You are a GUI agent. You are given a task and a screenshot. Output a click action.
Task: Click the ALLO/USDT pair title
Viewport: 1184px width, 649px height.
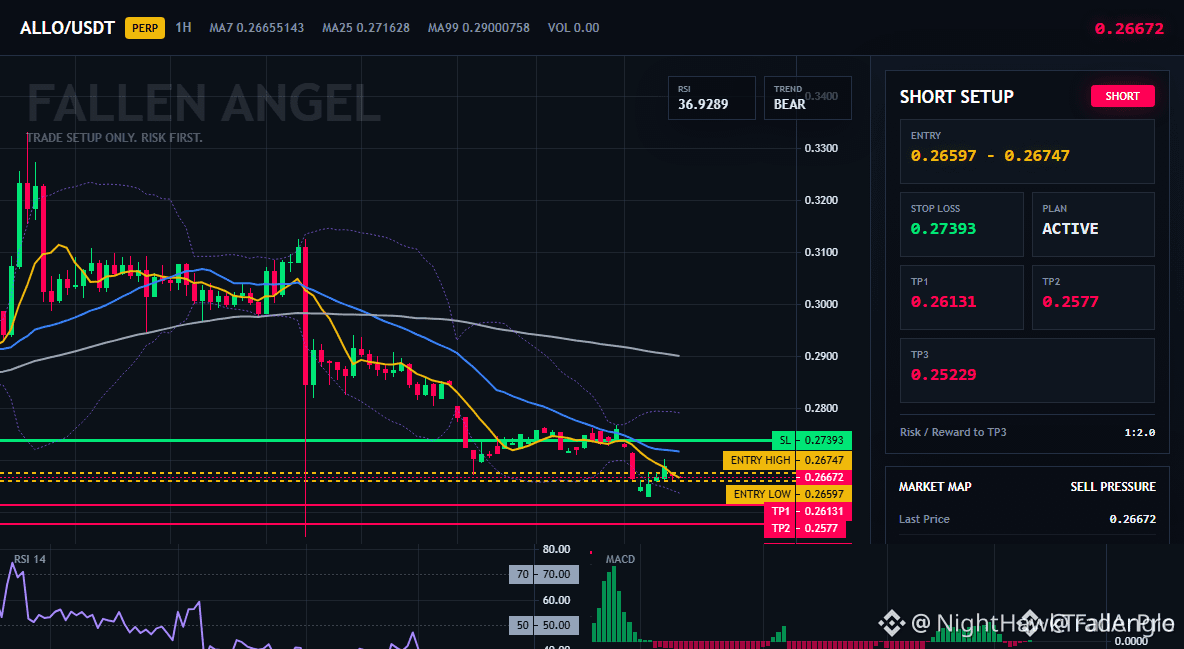(67, 28)
